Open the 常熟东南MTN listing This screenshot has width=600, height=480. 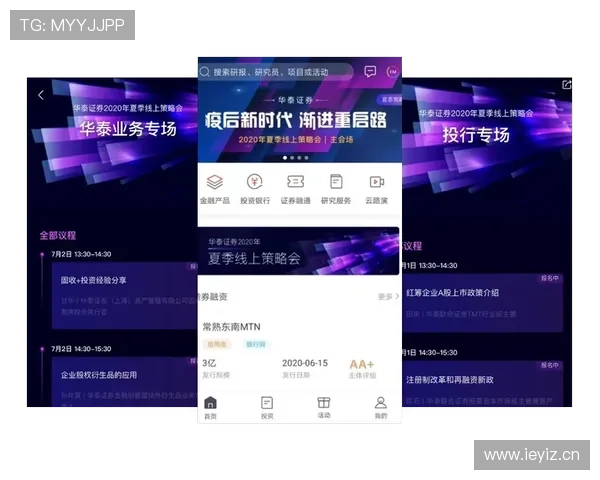point(231,327)
